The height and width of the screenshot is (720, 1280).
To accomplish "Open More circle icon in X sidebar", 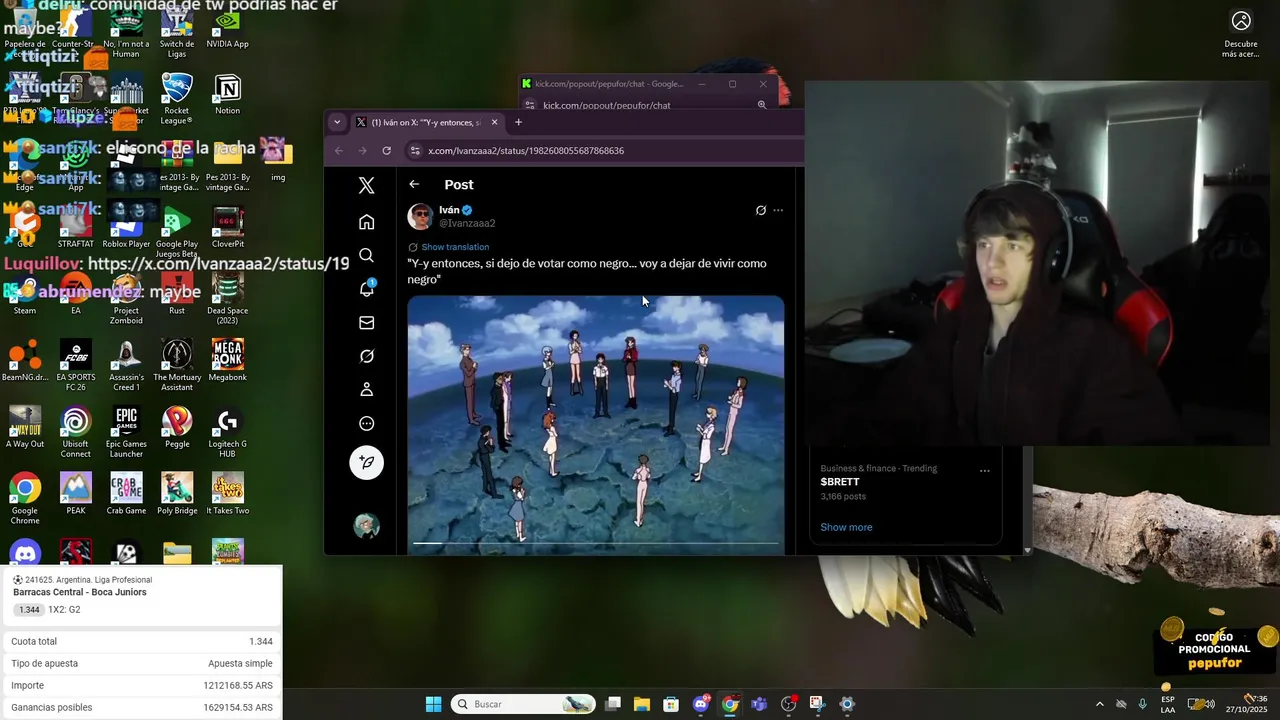I will (366, 424).
